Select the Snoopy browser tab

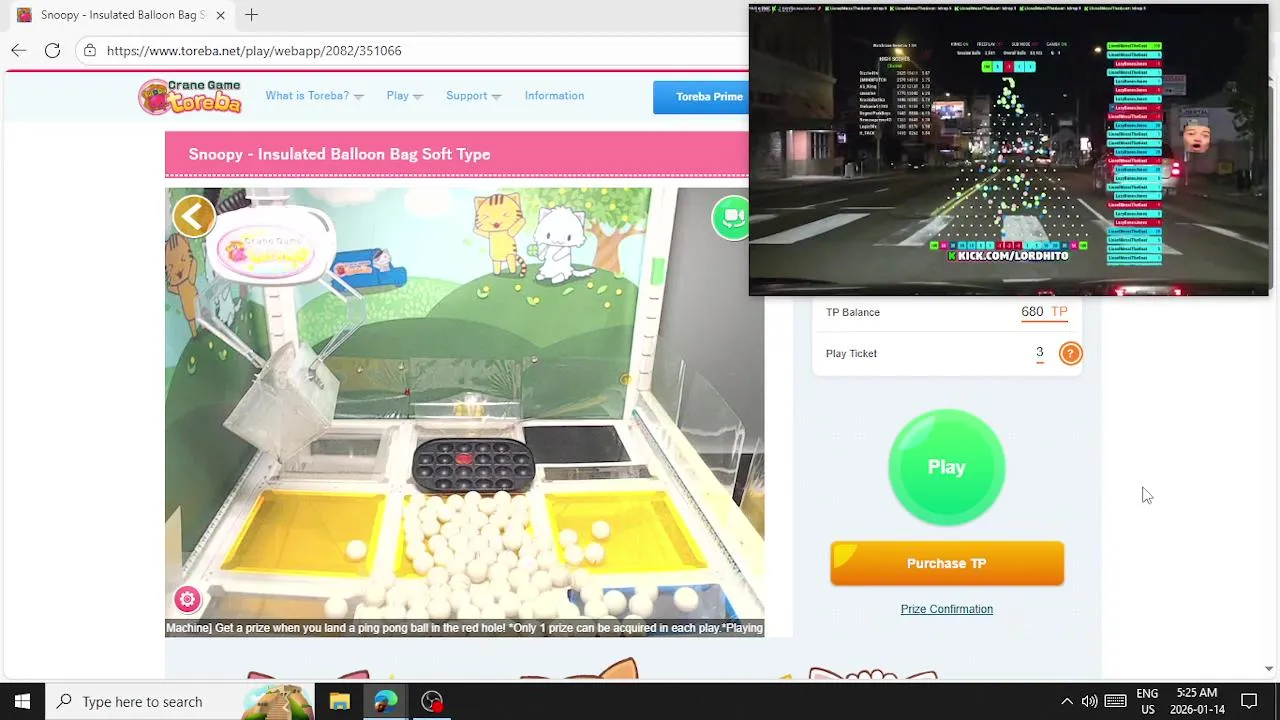click(122, 15)
